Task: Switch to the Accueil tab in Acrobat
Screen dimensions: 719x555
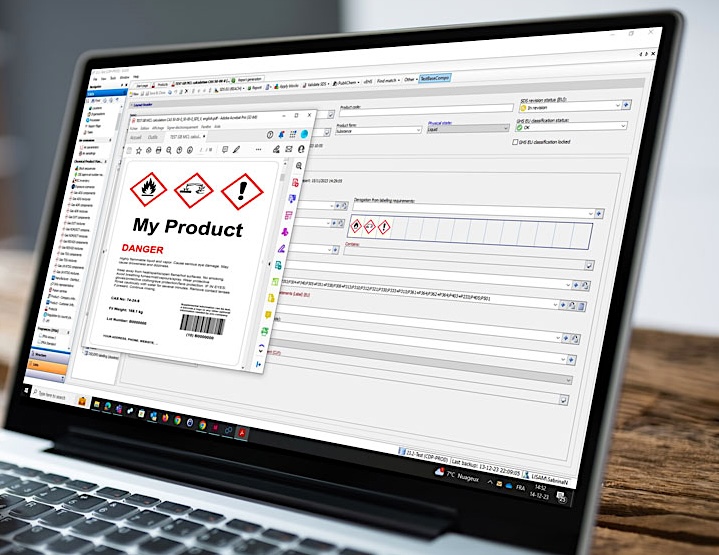Action: pyautogui.click(x=136, y=138)
